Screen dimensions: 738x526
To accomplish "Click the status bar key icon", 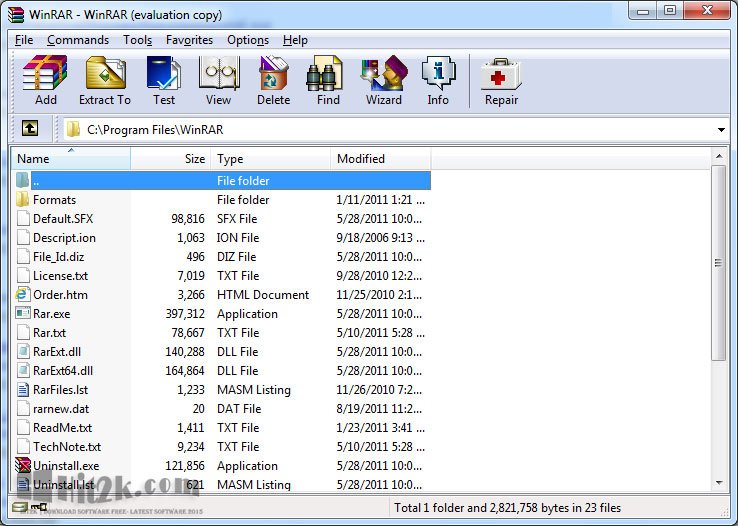I will click(x=40, y=507).
